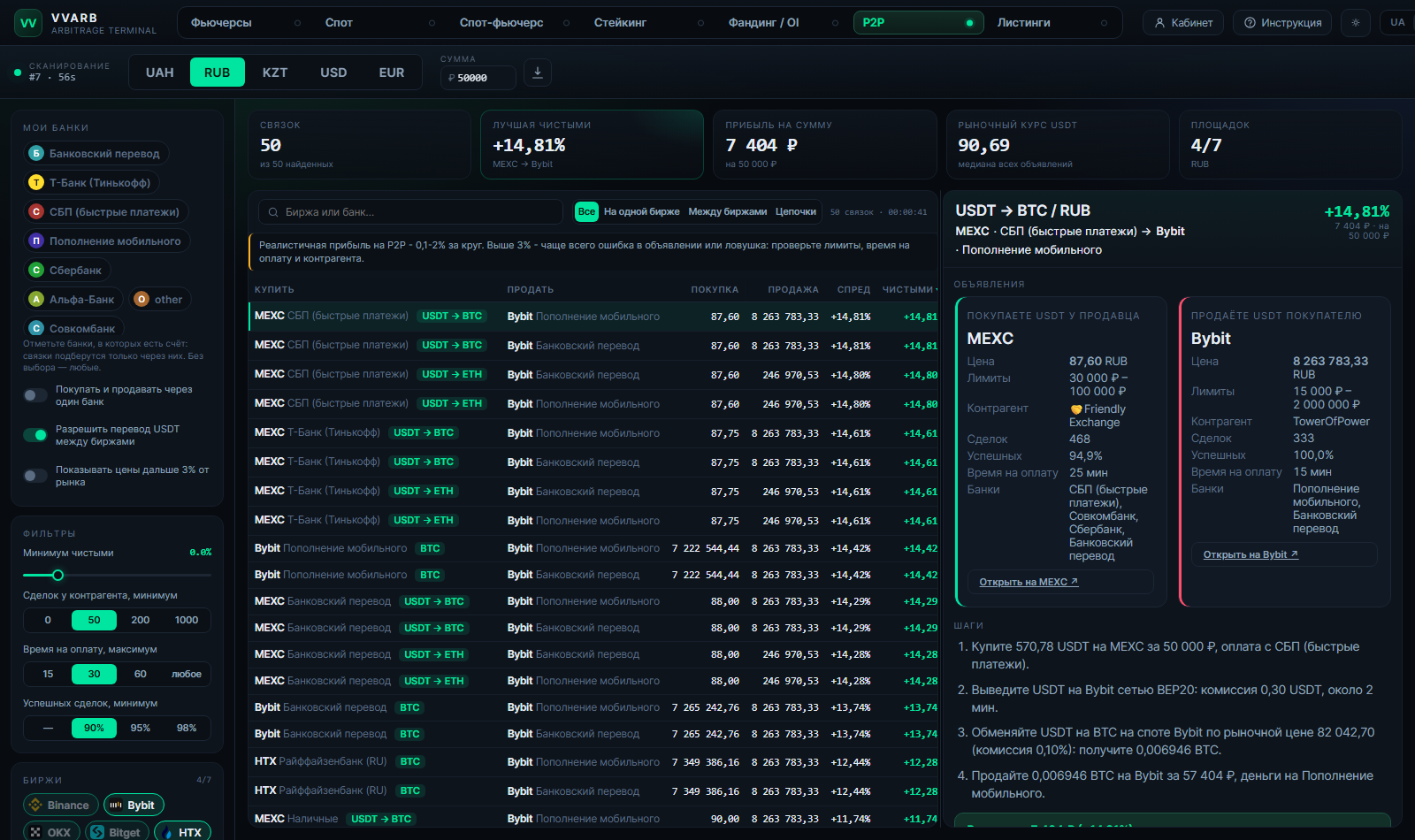Select the HTX exchange chip
The height and width of the screenshot is (840, 1415).
pyautogui.click(x=182, y=832)
